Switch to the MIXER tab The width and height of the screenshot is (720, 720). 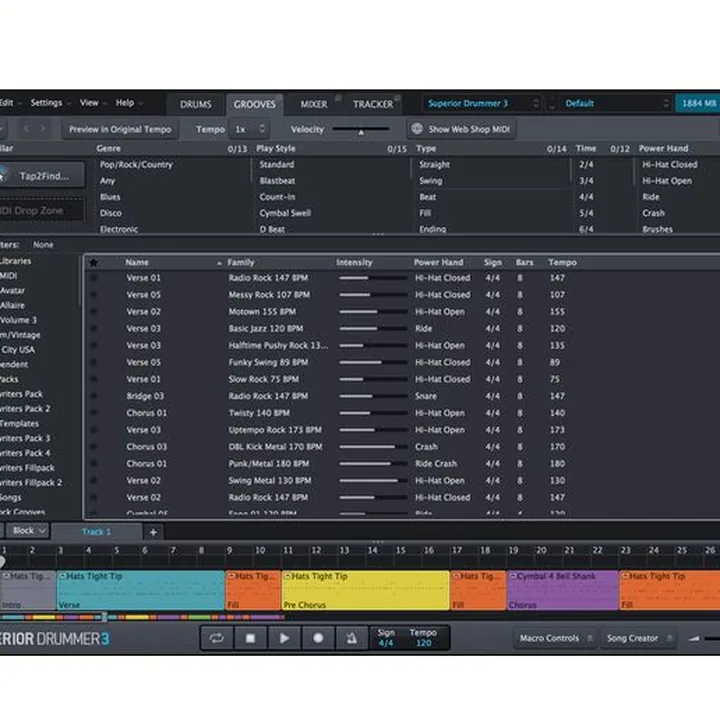(314, 104)
